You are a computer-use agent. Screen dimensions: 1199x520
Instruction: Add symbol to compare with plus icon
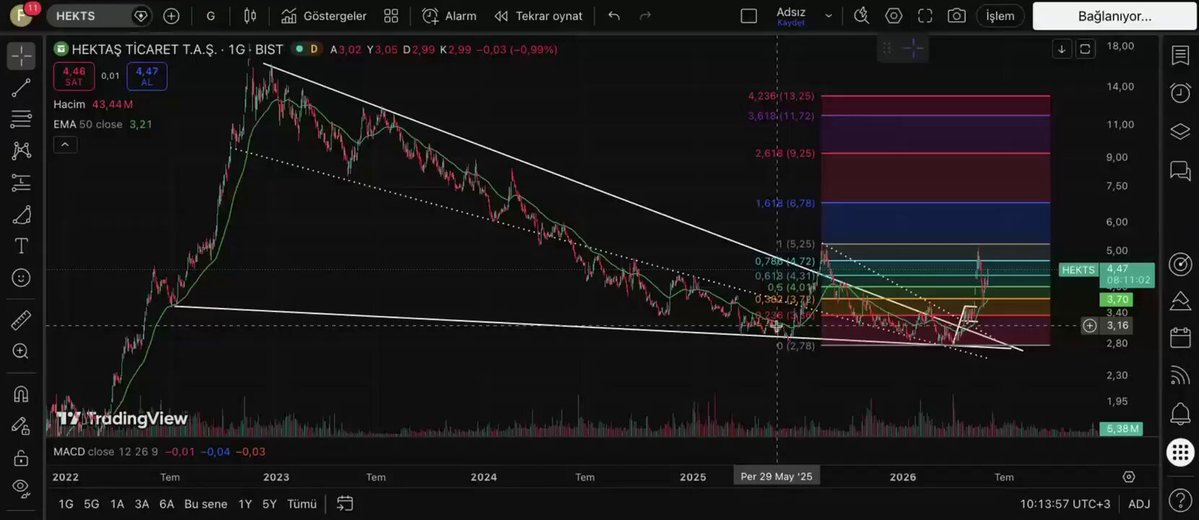171,15
